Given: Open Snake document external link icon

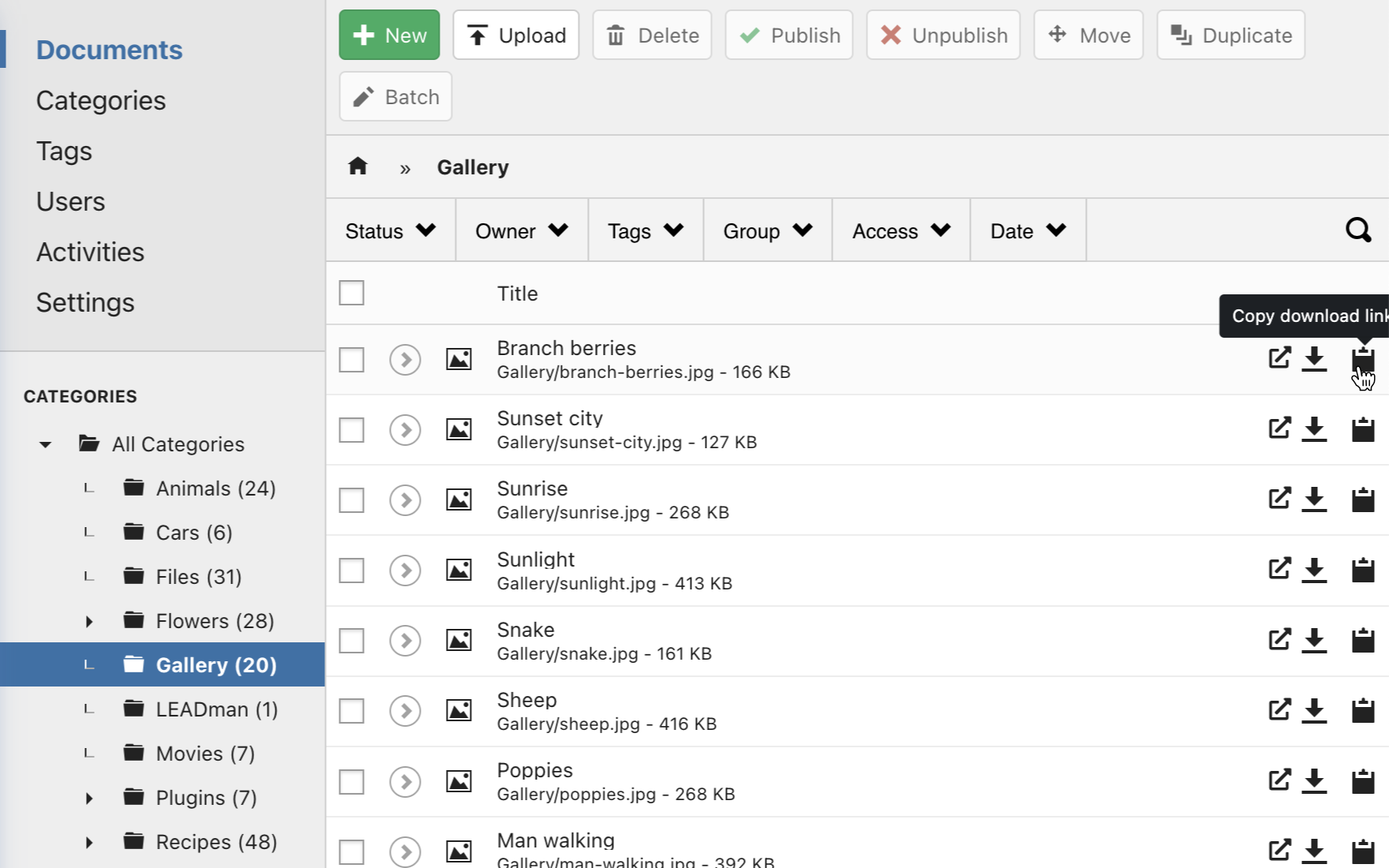Looking at the screenshot, I should click(x=1279, y=639).
